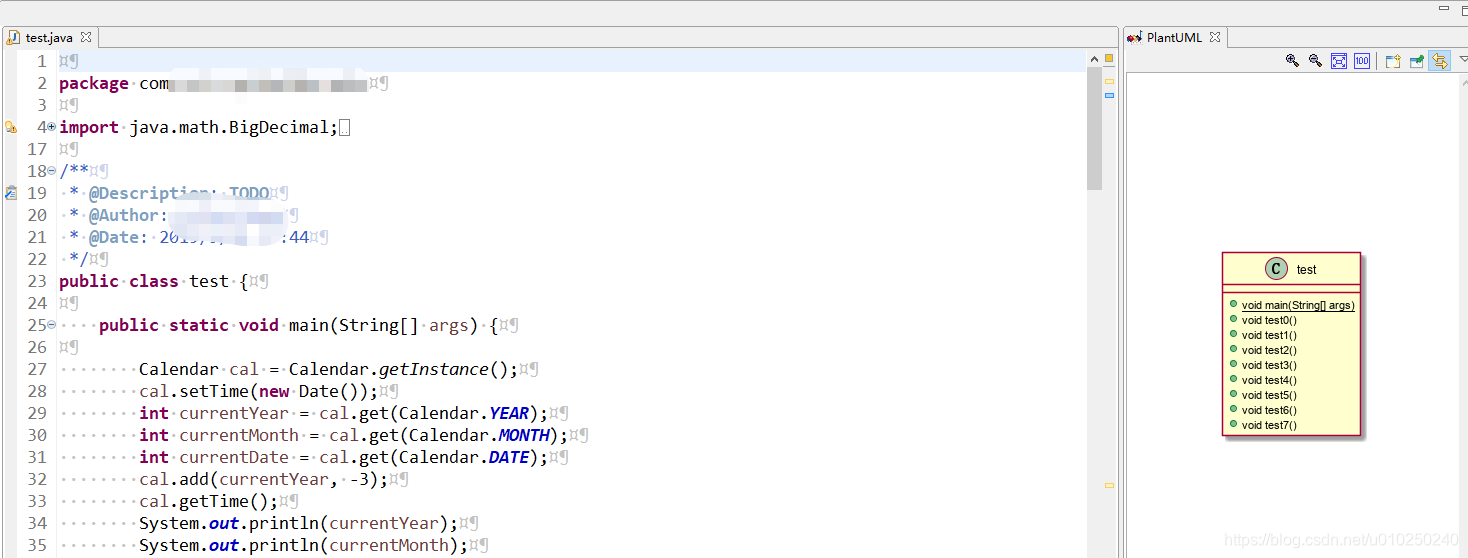This screenshot has width=1468, height=558.
Task: Click the 'package' keyword on line 2
Action: coord(94,84)
